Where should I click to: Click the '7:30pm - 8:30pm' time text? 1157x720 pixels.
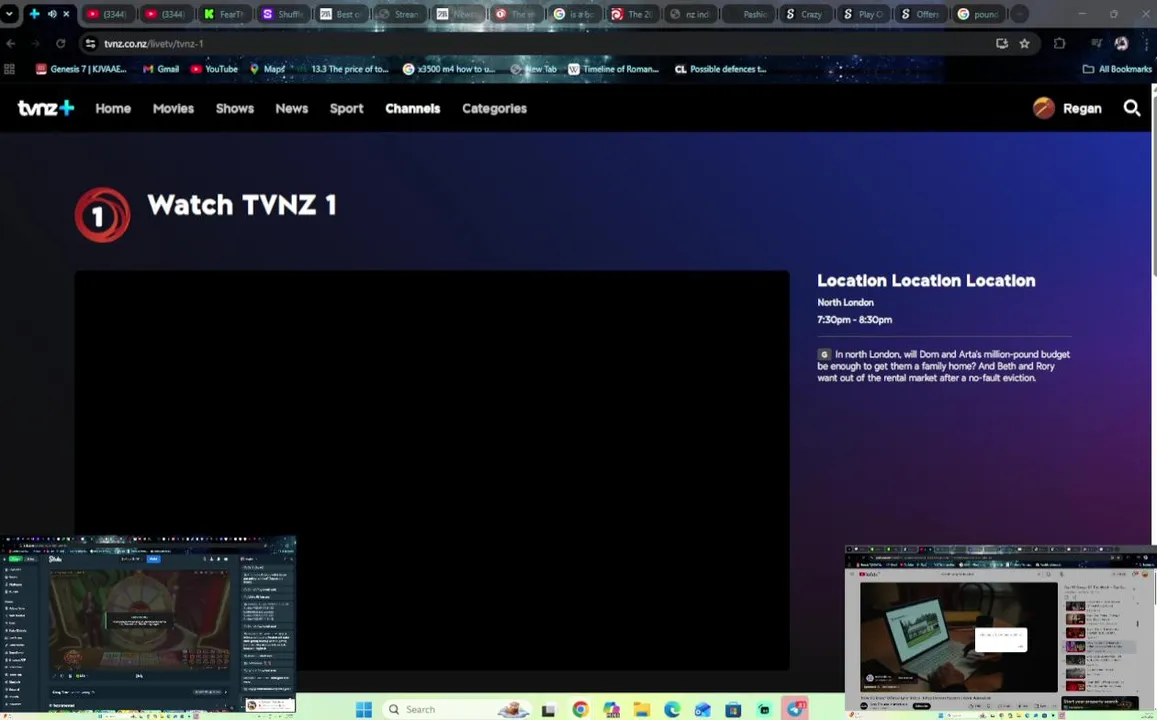point(854,320)
